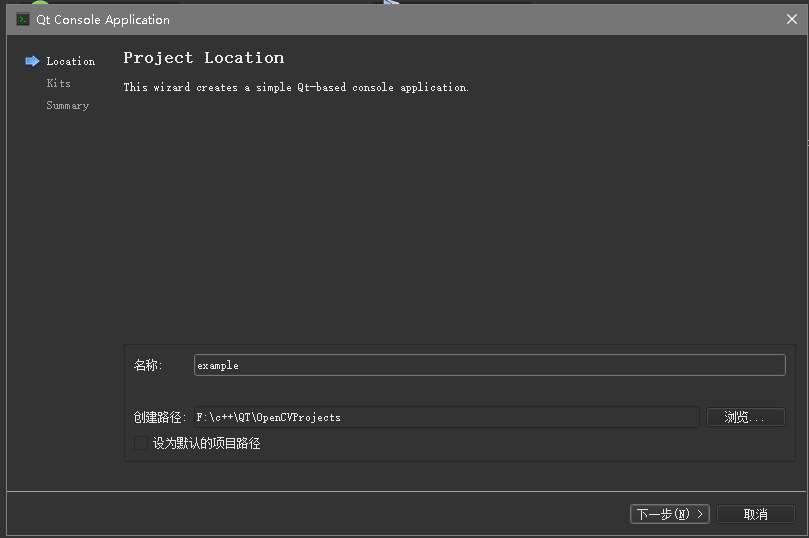This screenshot has width=809, height=538.
Task: Click the 创建路径 field with F:\c++\QT\OpenCVProjects
Action: pyautogui.click(x=447, y=417)
